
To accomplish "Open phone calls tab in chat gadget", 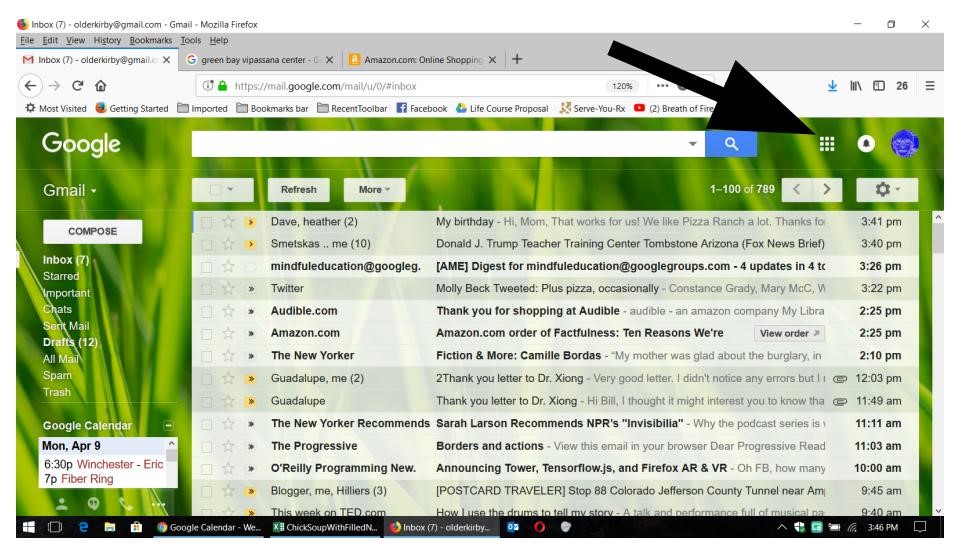I will (x=126, y=504).
